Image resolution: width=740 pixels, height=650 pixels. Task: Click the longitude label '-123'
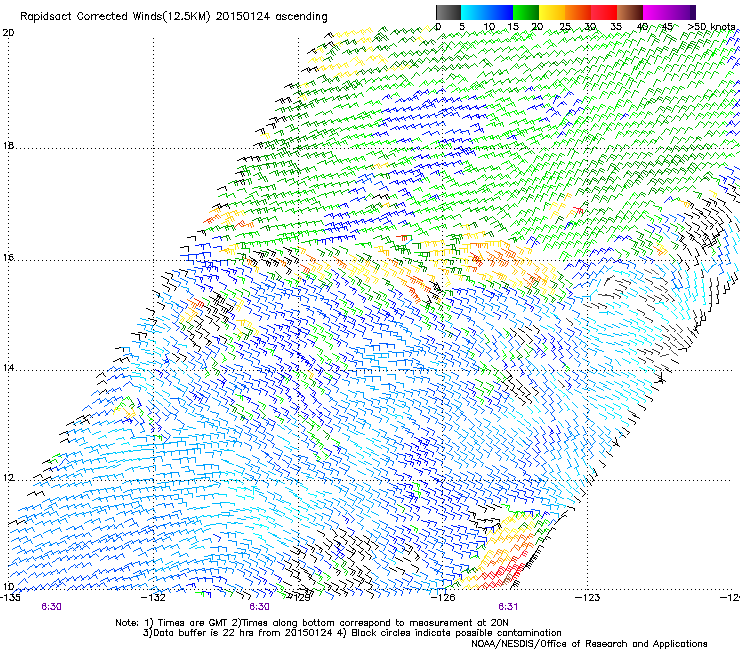[x=587, y=598]
